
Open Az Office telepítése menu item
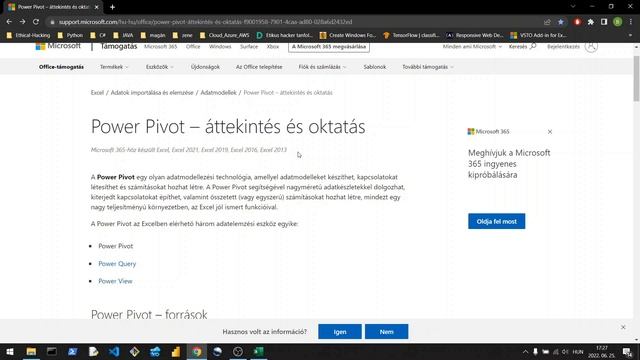[259, 67]
